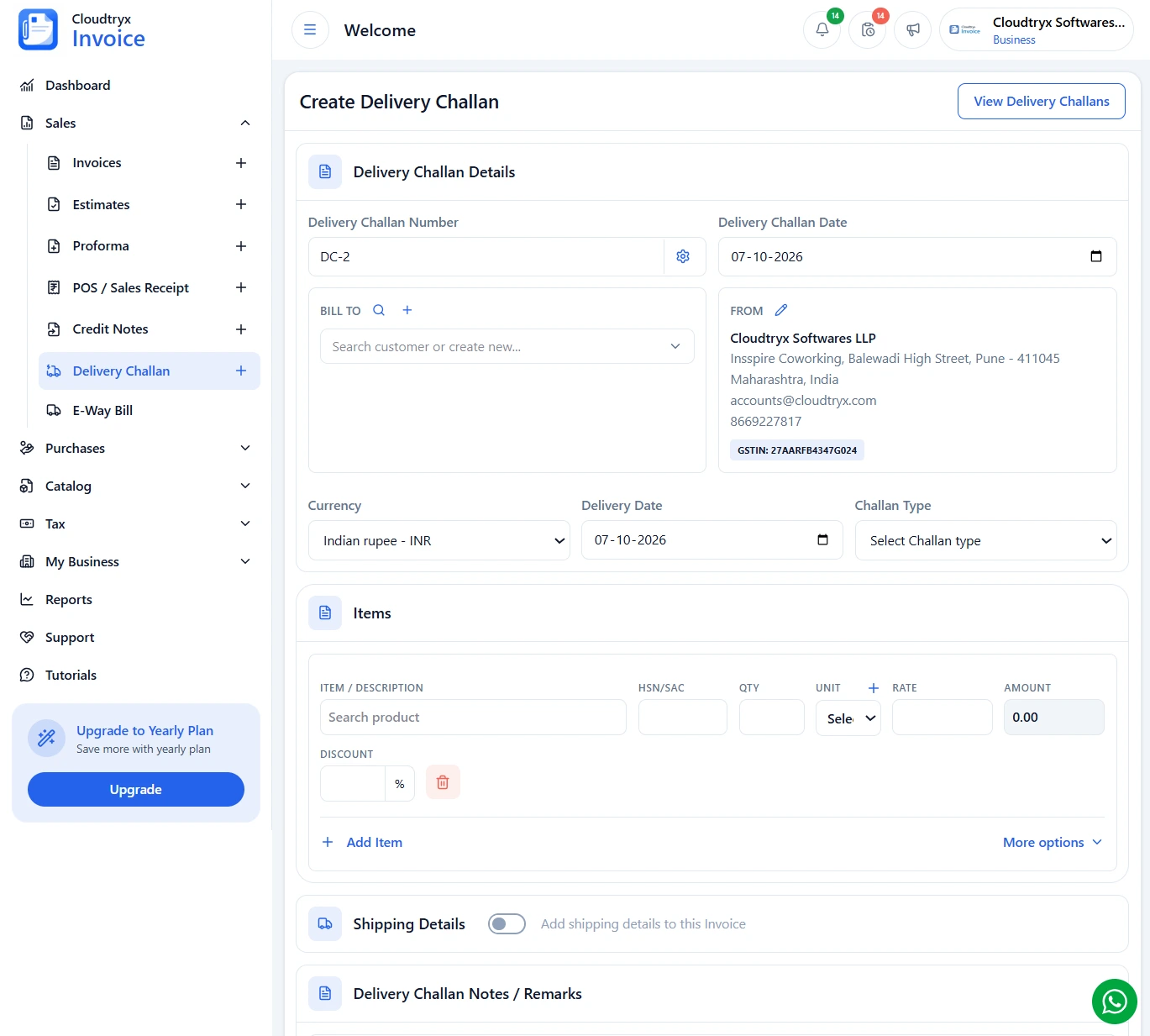Image resolution: width=1150 pixels, height=1036 pixels.
Task: Open Cloudtryx Softwares business profile
Action: coord(1036,30)
